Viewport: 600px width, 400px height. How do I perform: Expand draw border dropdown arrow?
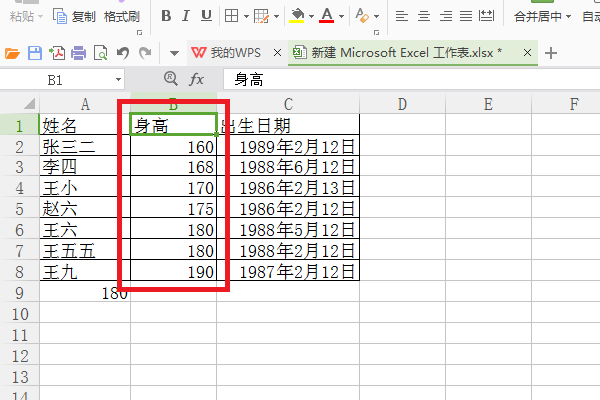[x=276, y=16]
